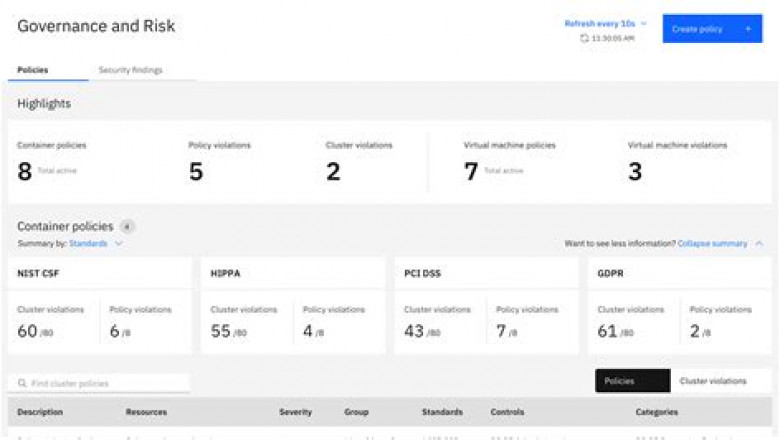
Task: Click the Description column header
Action: pyautogui.click(x=40, y=412)
